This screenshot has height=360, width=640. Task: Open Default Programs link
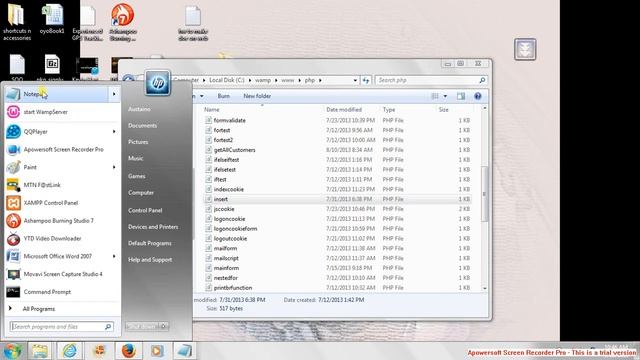pyautogui.click(x=150, y=243)
